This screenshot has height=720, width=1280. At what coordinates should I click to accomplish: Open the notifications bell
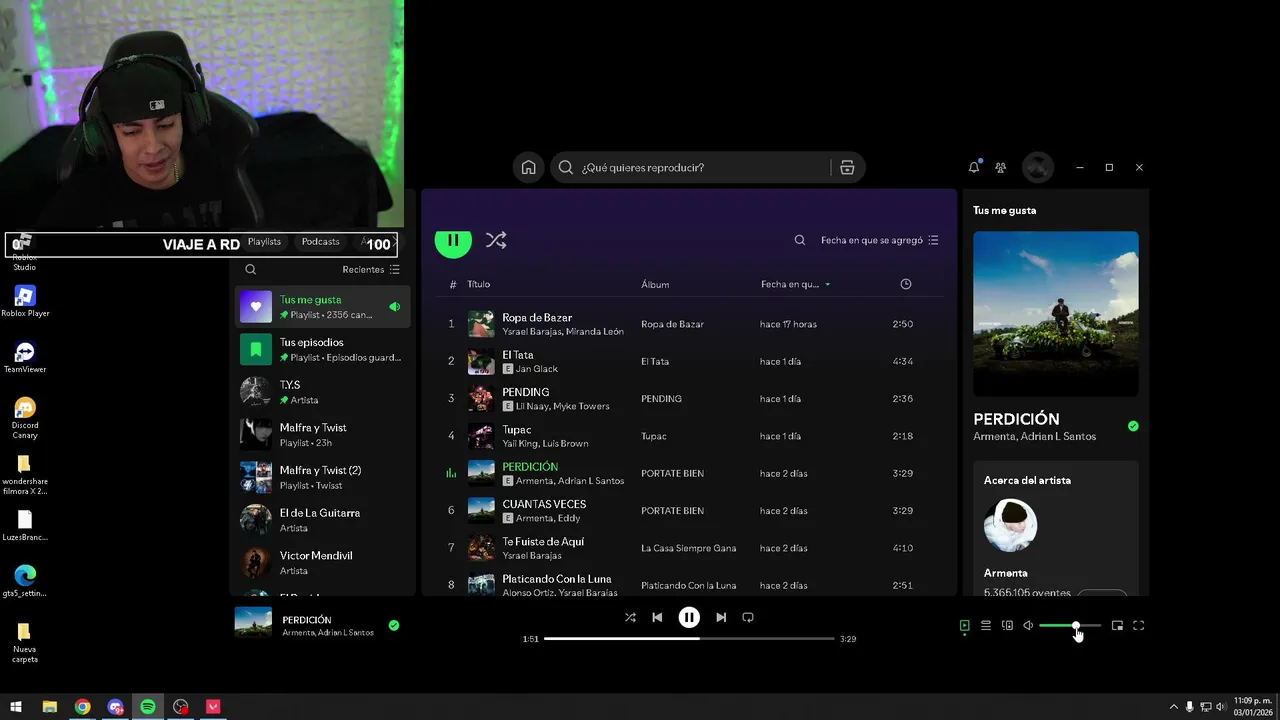974,167
